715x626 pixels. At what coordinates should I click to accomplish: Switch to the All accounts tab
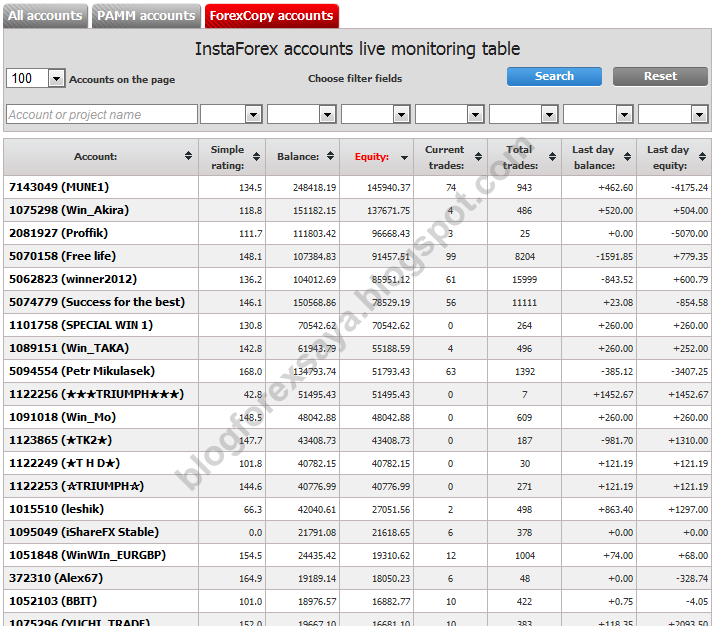pyautogui.click(x=45, y=16)
